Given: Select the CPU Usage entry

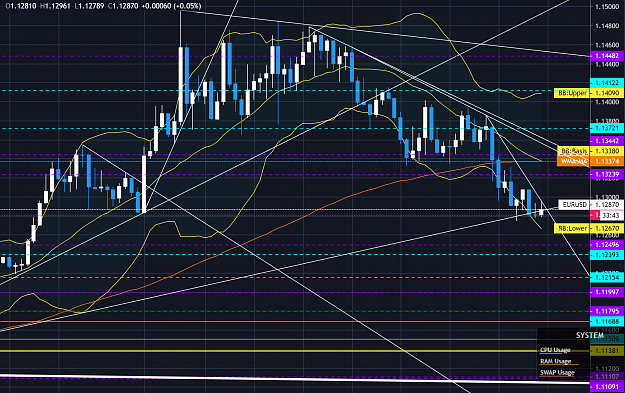Looking at the screenshot, I should 555,350.
